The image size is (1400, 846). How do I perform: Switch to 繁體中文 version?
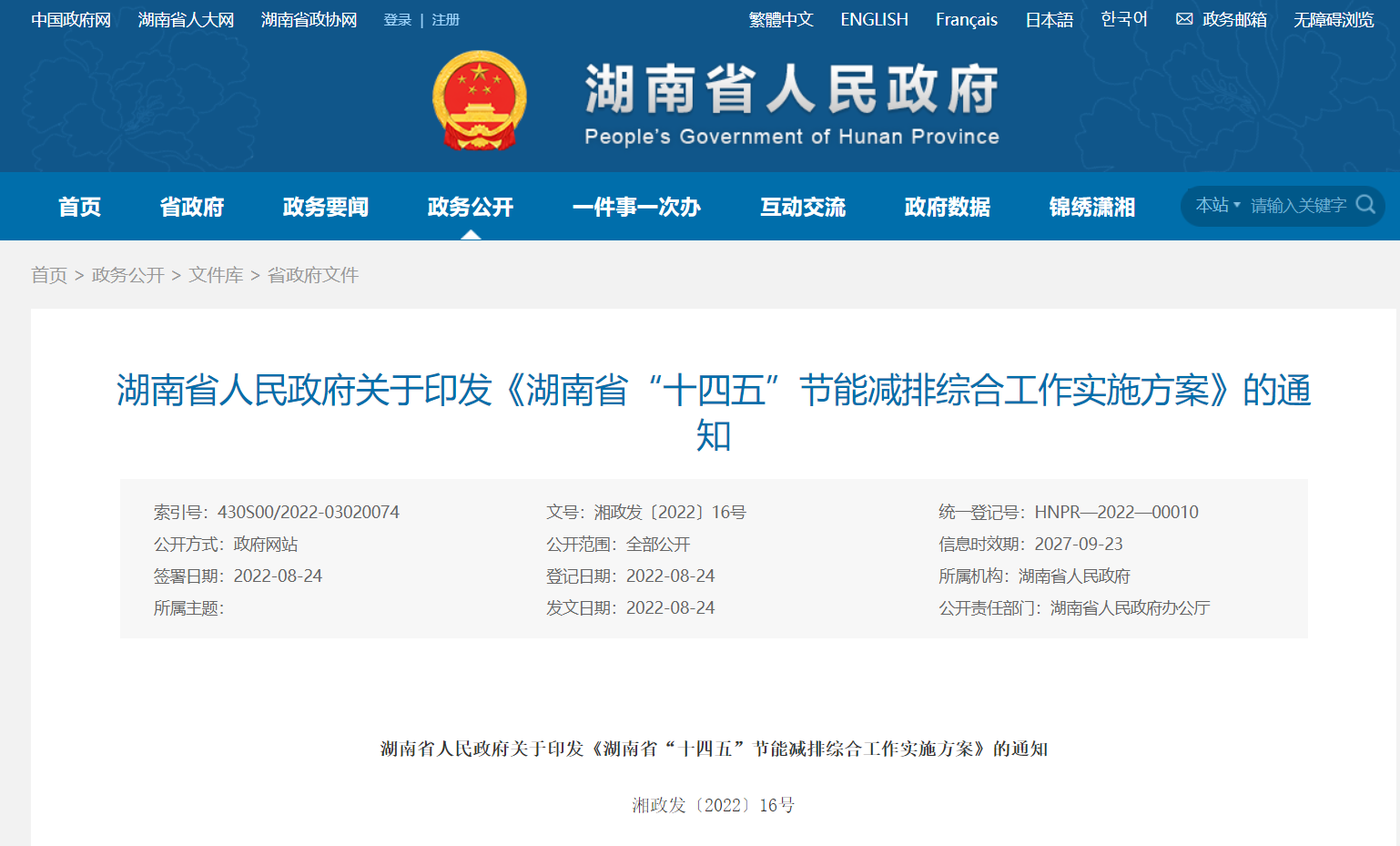pyautogui.click(x=780, y=19)
